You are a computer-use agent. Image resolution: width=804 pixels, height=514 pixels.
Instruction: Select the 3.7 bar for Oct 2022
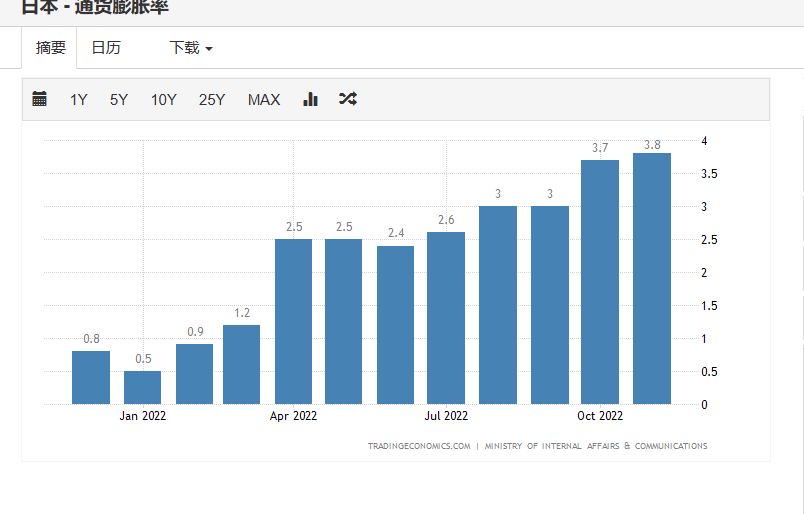tap(600, 282)
